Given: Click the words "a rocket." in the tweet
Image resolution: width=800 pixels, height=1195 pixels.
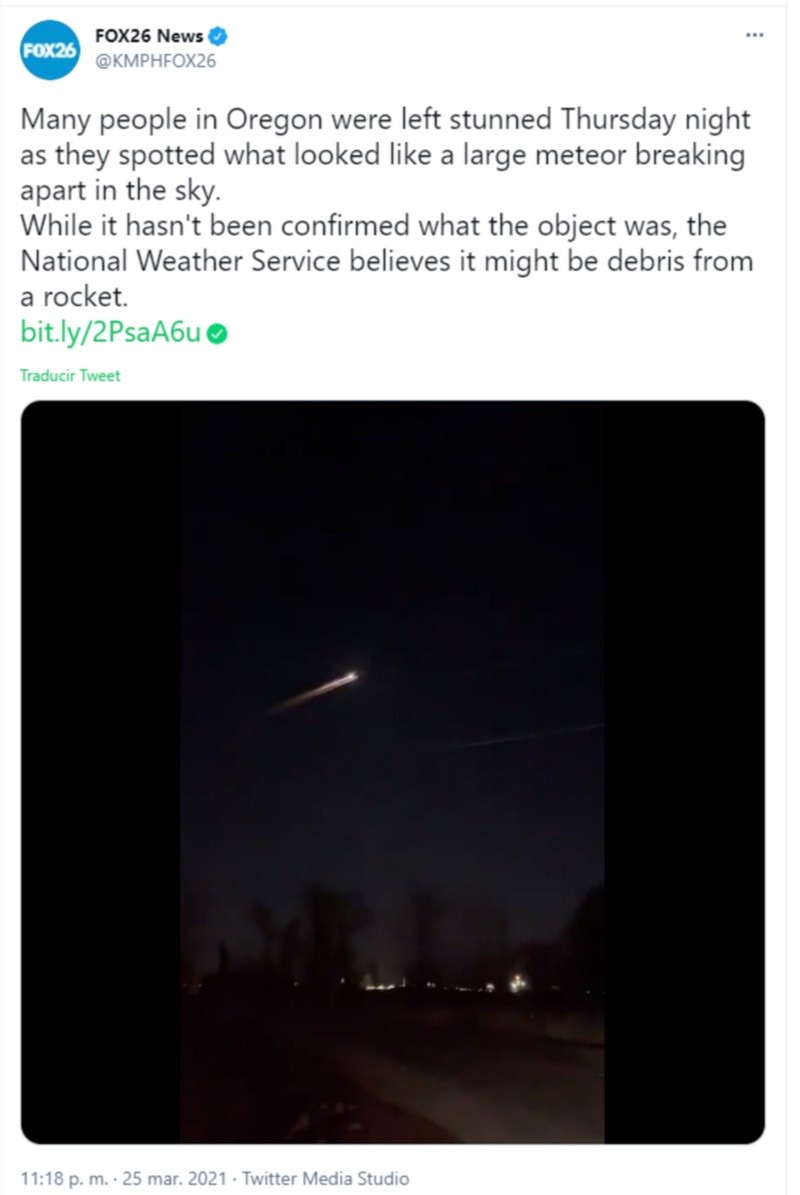Looking at the screenshot, I should pyautogui.click(x=75, y=298).
